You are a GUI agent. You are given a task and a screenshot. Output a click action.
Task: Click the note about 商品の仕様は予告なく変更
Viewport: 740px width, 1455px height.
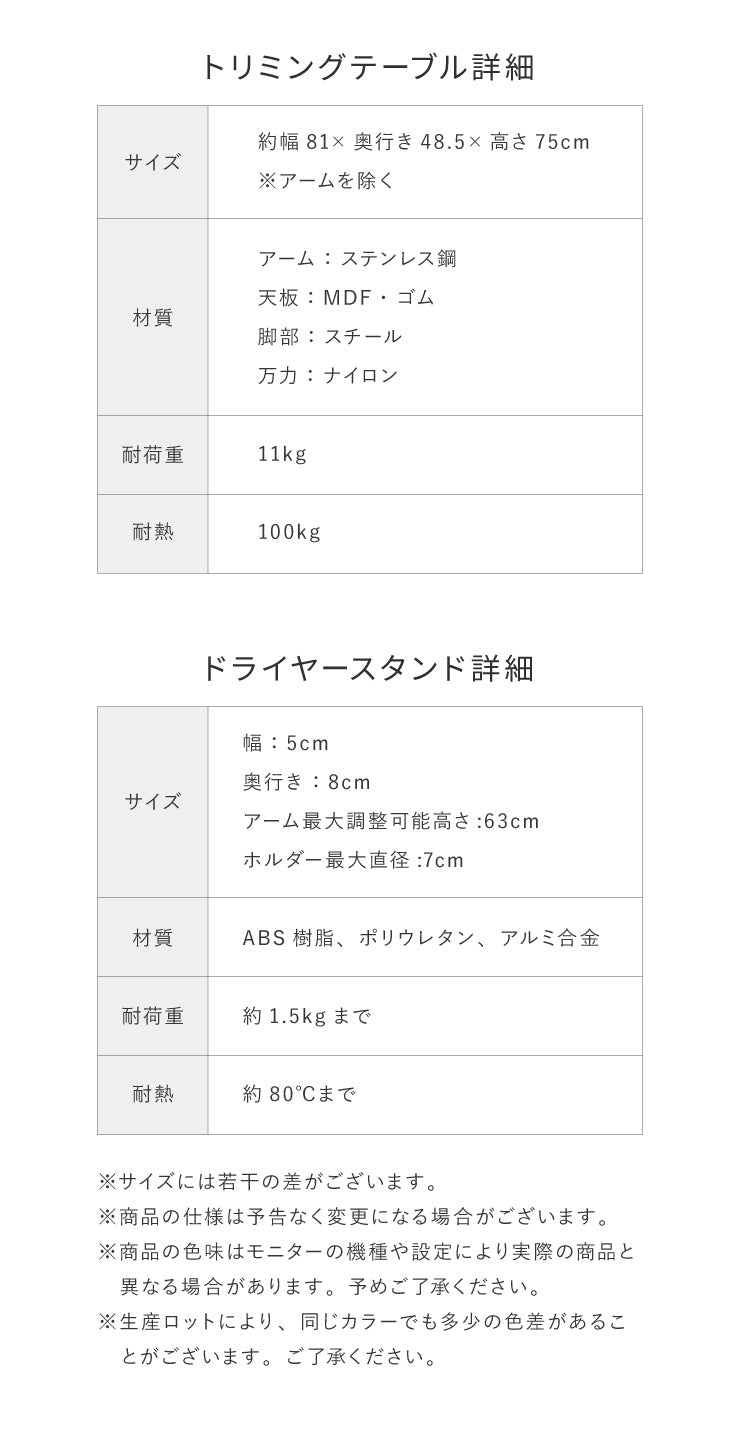coord(353,1218)
